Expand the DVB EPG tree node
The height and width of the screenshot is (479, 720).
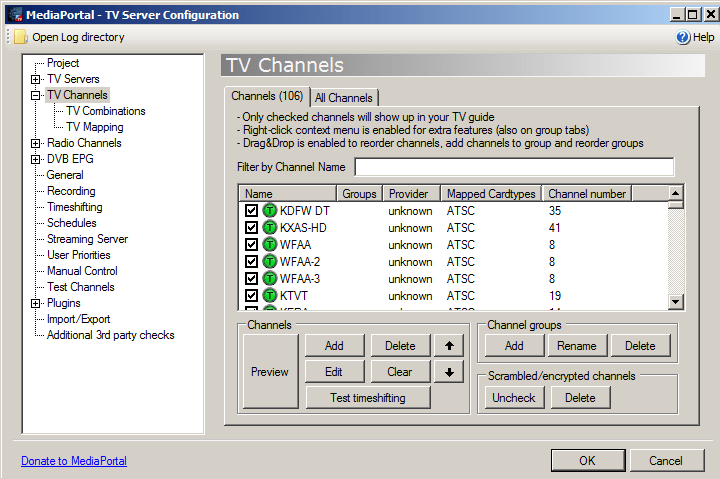coord(35,159)
